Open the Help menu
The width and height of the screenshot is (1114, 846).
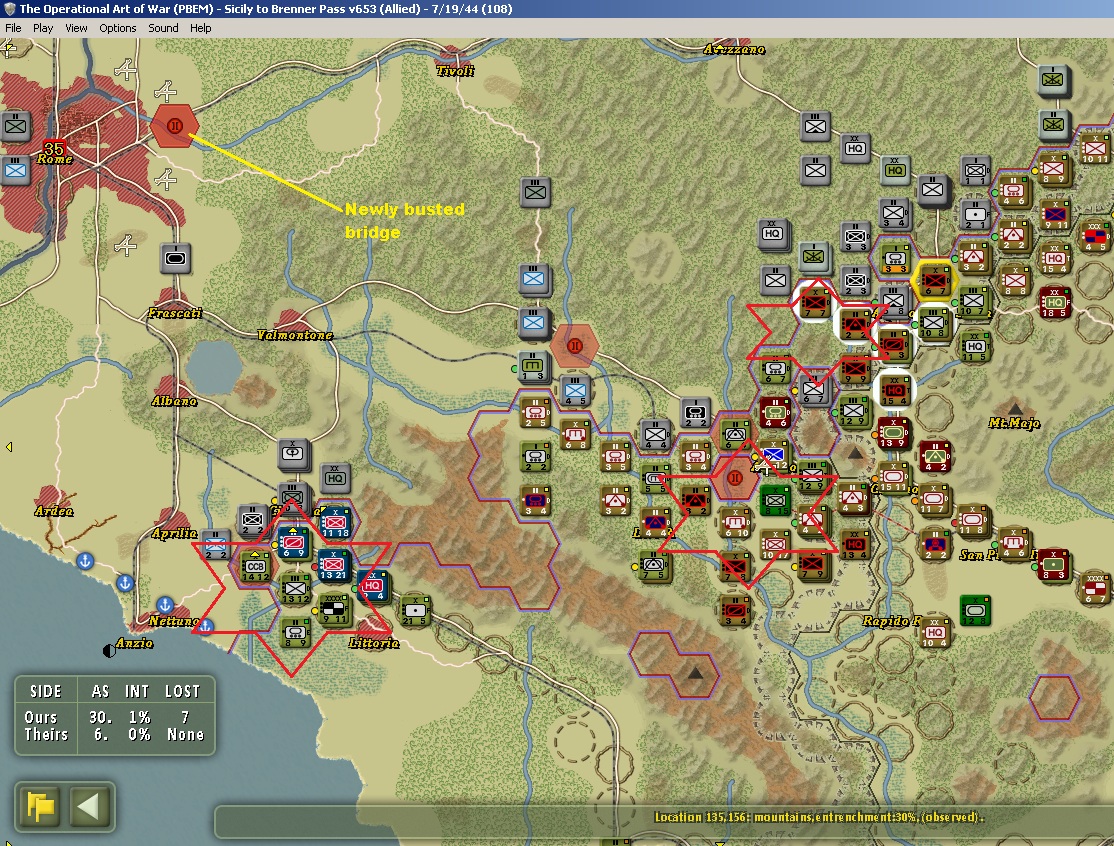point(200,28)
